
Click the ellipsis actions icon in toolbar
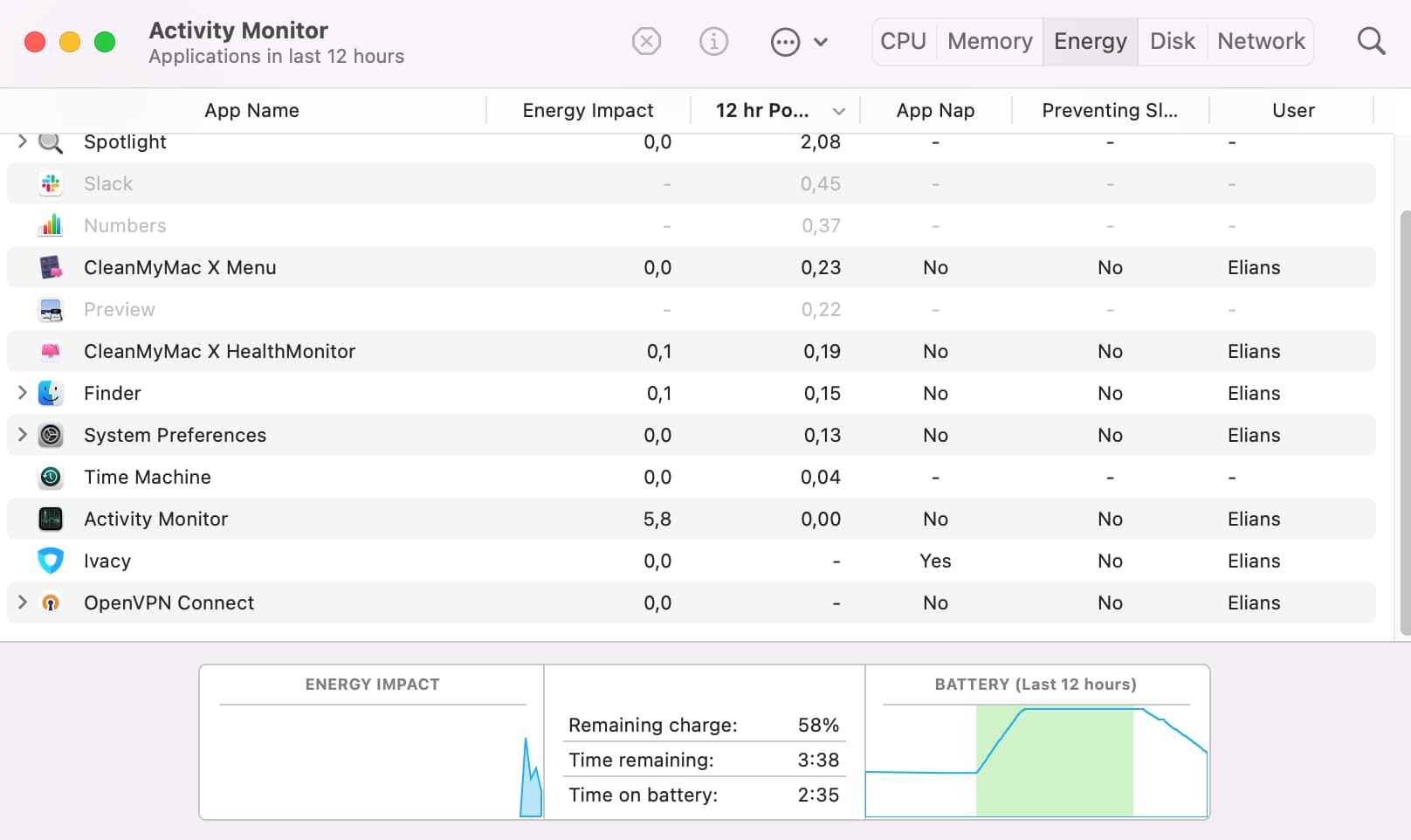pos(785,42)
